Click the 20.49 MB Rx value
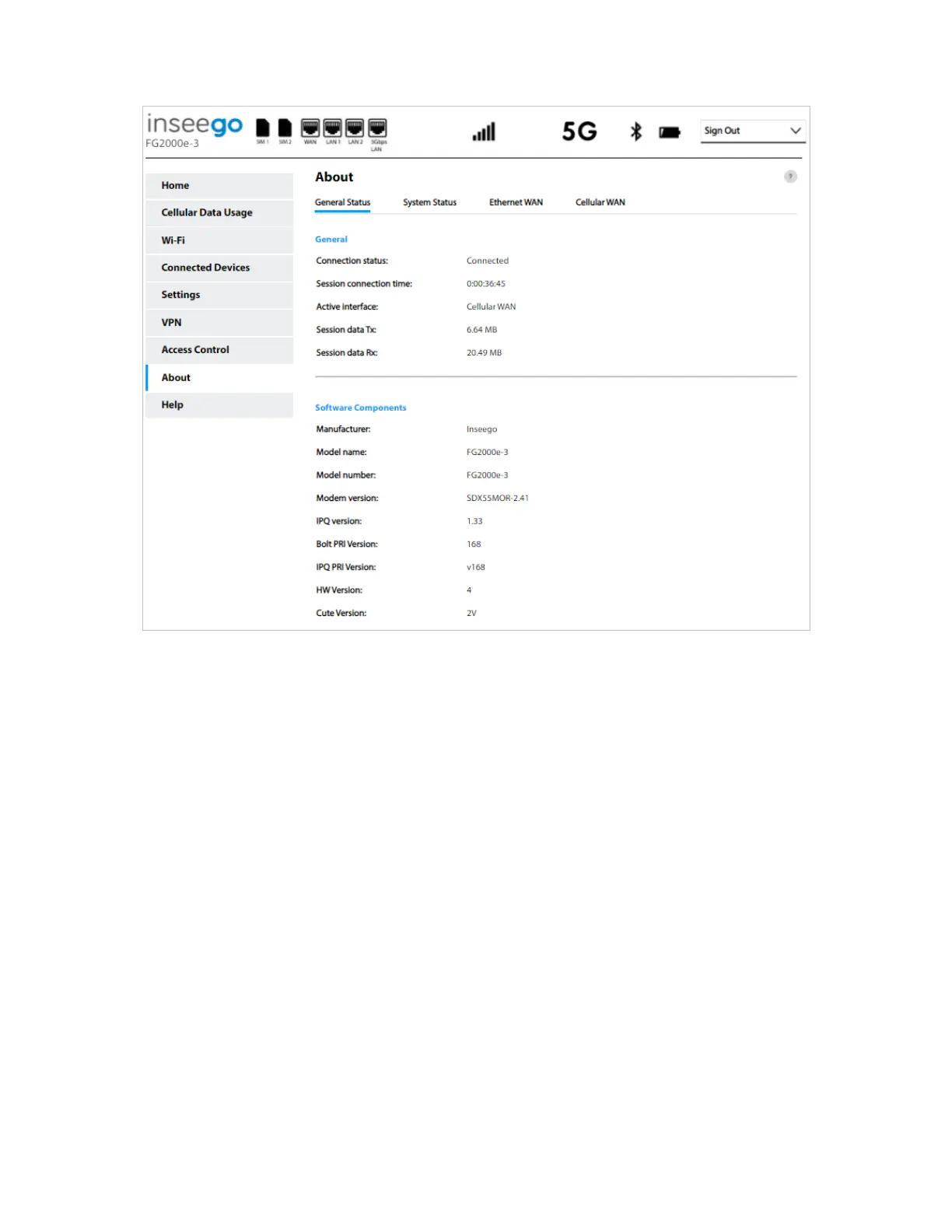 [484, 353]
